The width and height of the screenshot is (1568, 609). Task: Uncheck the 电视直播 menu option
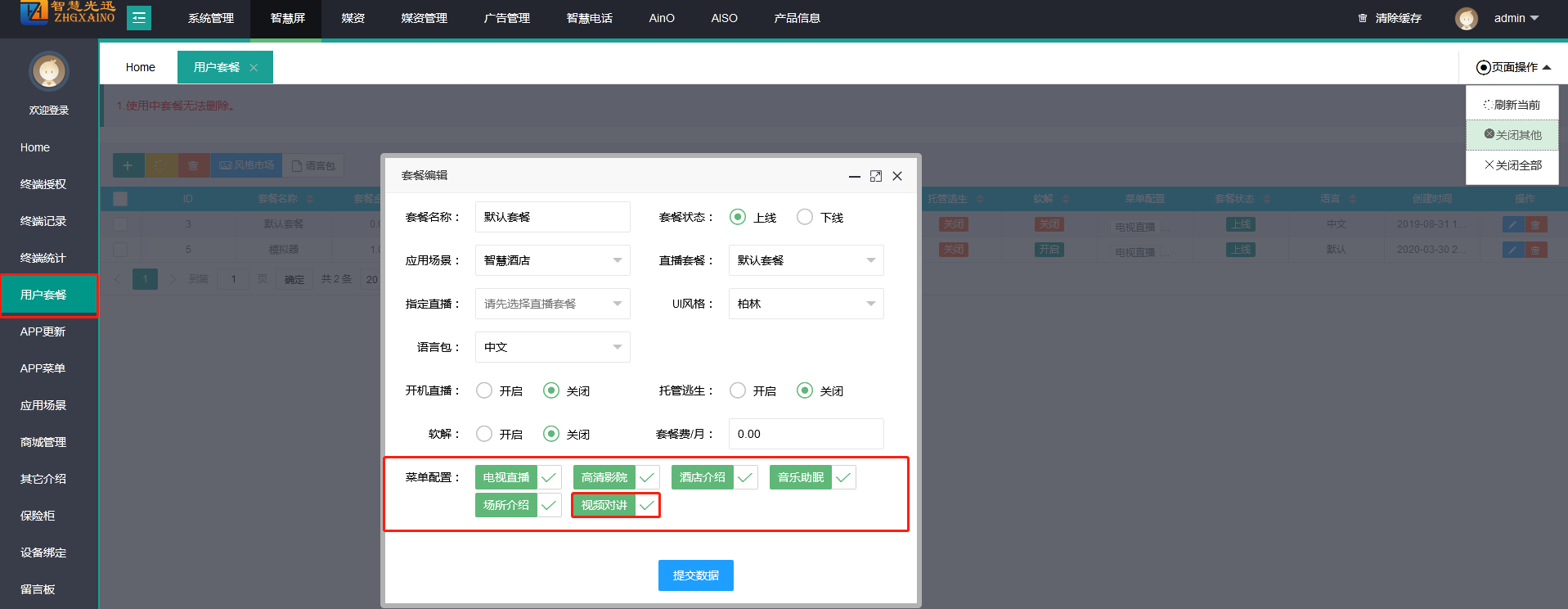(x=548, y=477)
